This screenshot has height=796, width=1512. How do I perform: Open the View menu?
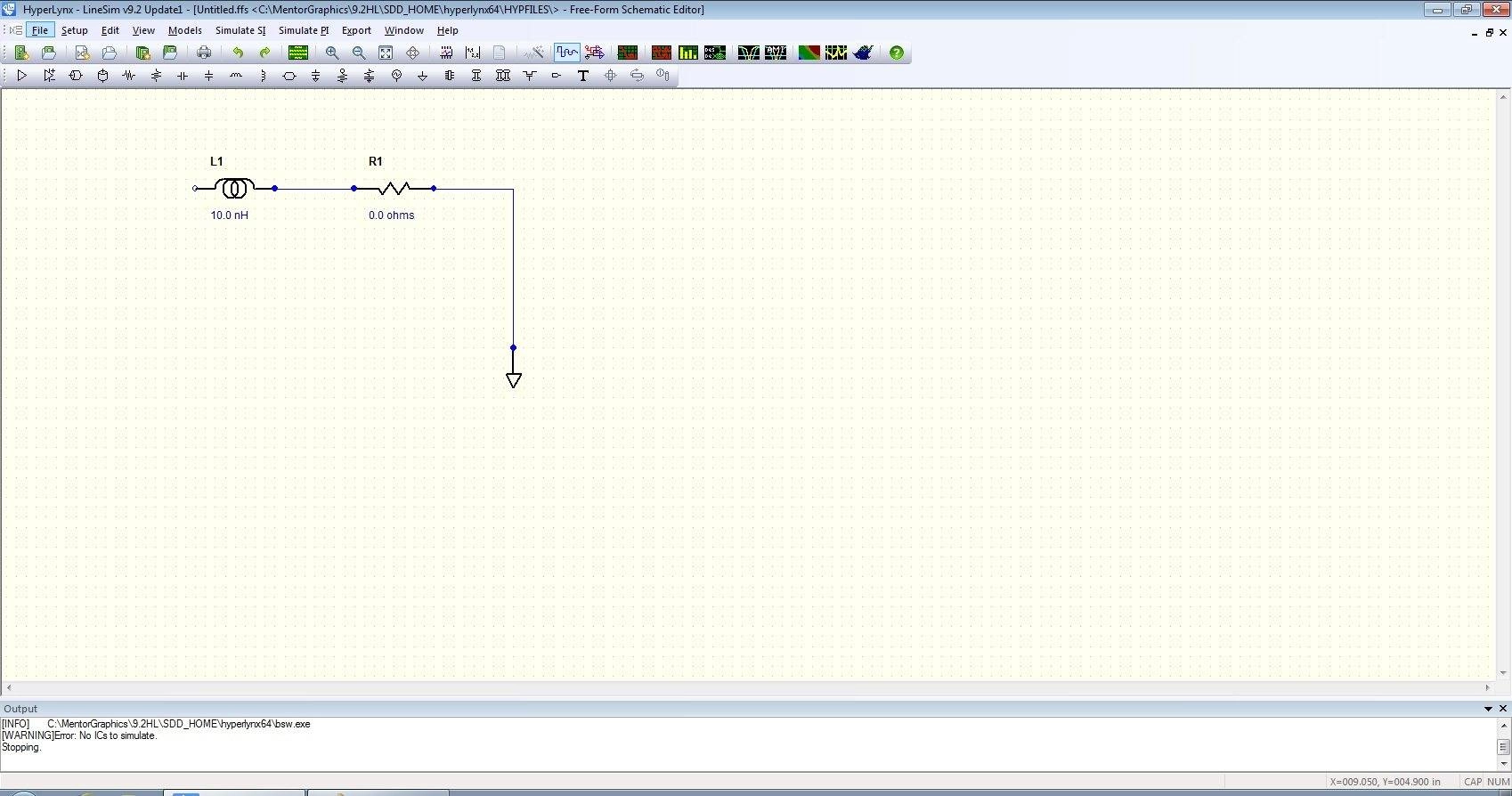pyautogui.click(x=143, y=30)
